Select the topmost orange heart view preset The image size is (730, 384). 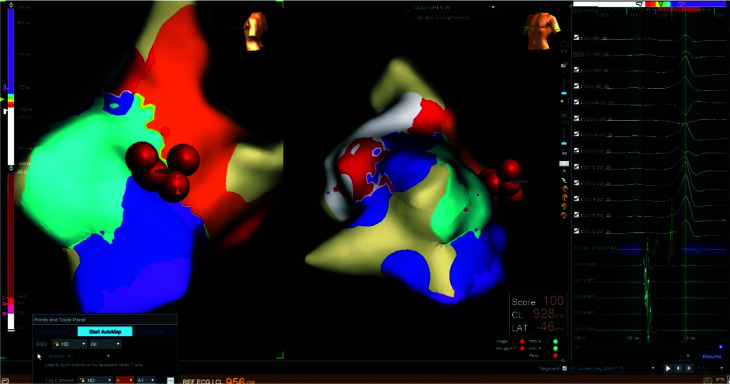pos(564,189)
